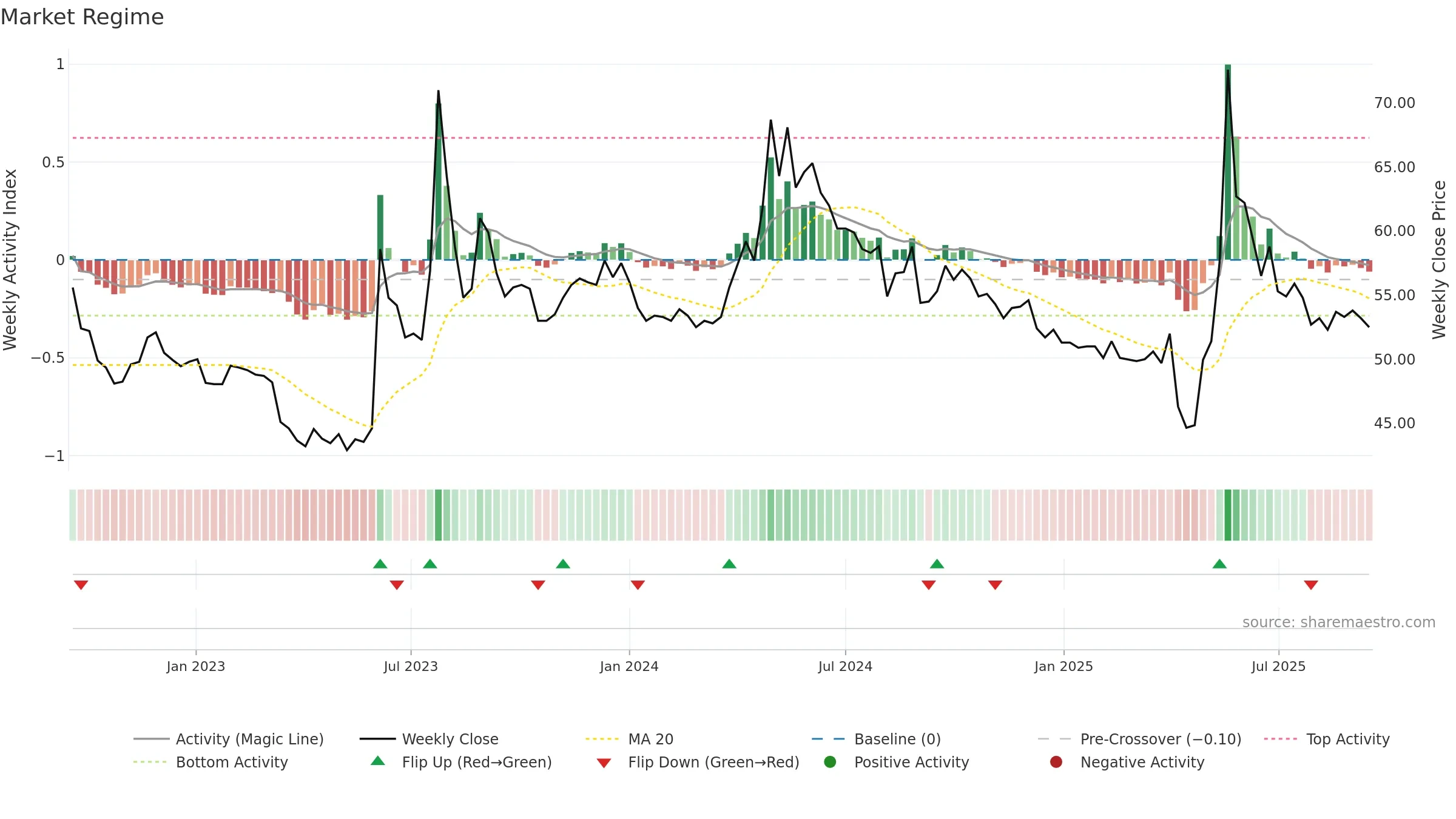The image size is (1456, 819).
Task: Click the red flip-down marker near Oct 2023
Action: pos(538,585)
